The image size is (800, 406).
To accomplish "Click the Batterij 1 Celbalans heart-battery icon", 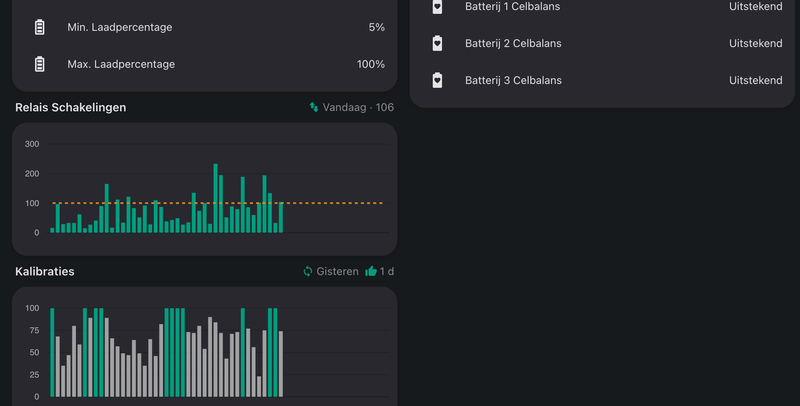I will [437, 7].
